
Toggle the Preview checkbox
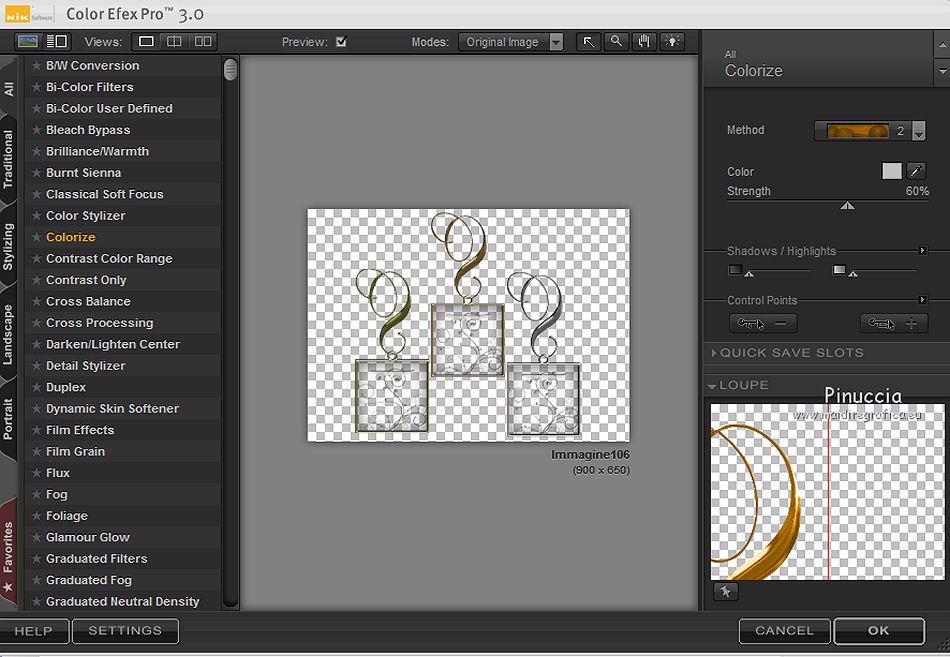341,42
